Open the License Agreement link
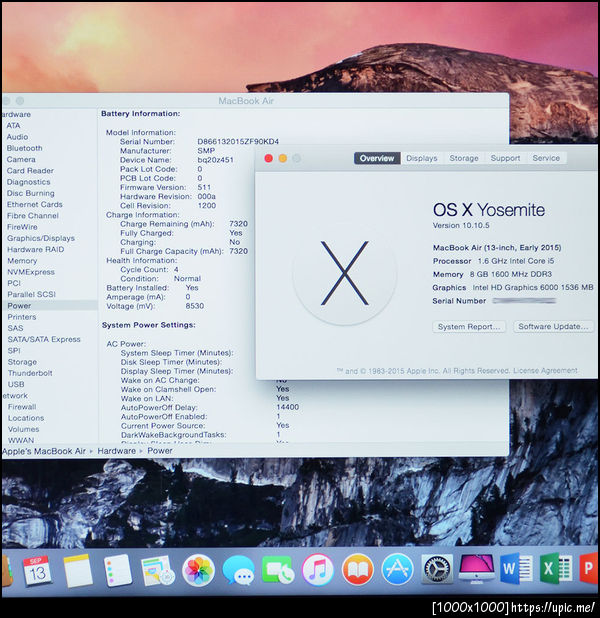This screenshot has width=600, height=618. point(546,370)
